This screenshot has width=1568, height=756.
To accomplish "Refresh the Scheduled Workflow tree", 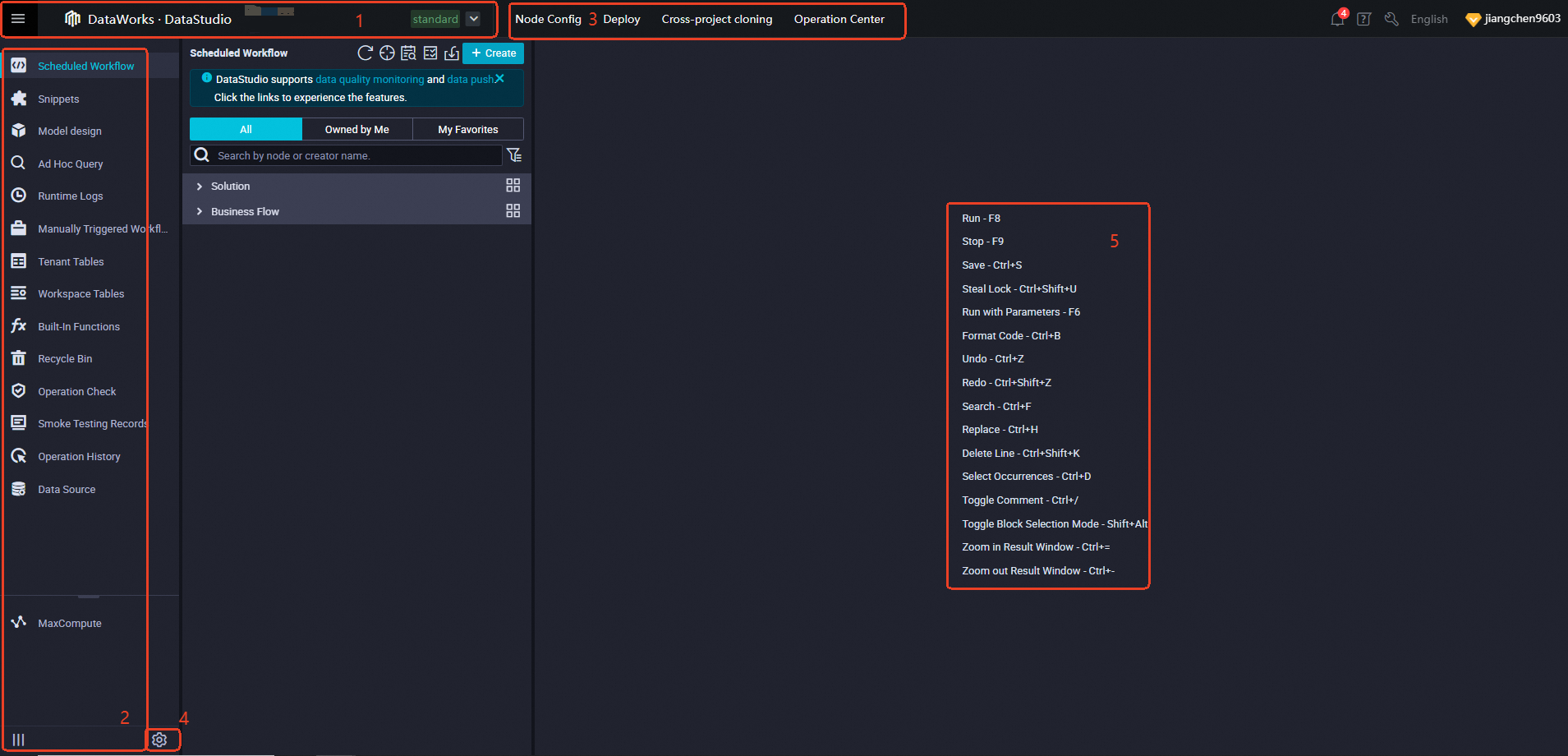I will (366, 53).
